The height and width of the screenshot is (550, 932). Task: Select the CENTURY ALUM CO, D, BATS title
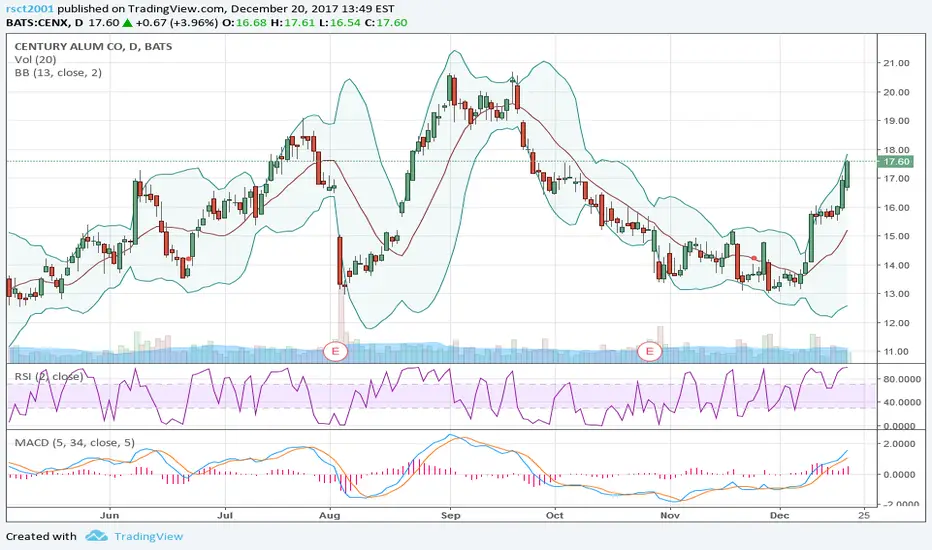point(93,46)
